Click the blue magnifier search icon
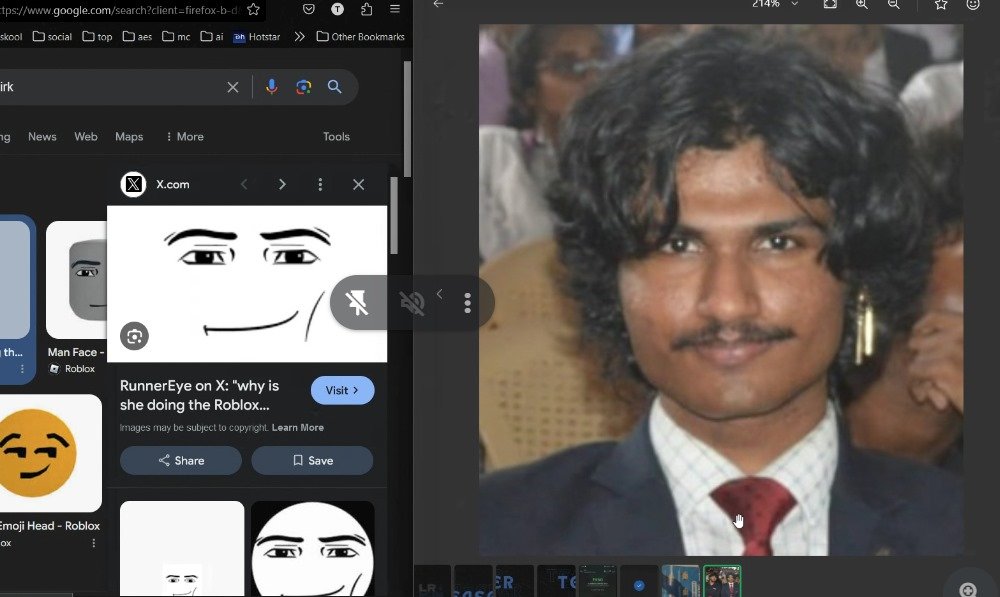 tap(335, 87)
